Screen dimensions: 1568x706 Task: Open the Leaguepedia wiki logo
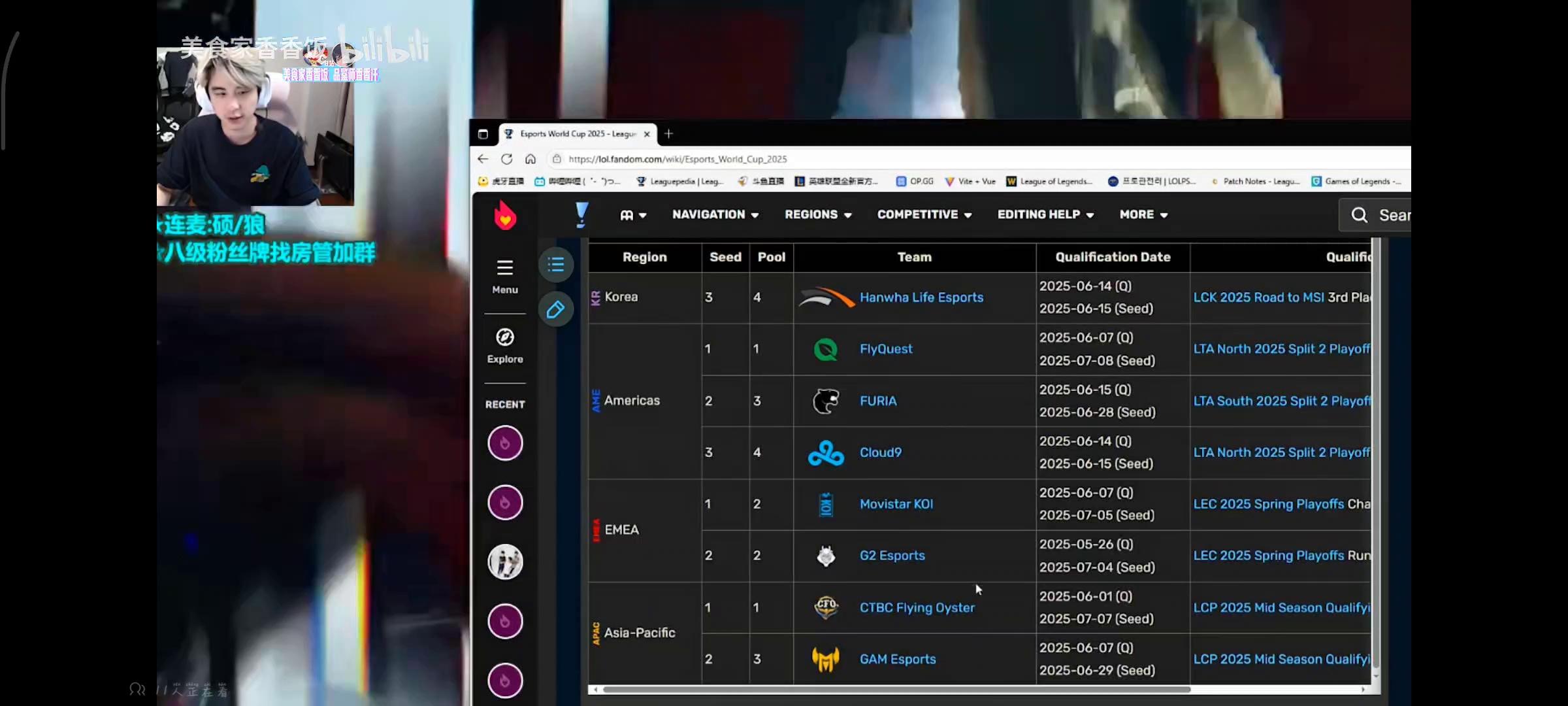[x=581, y=214]
